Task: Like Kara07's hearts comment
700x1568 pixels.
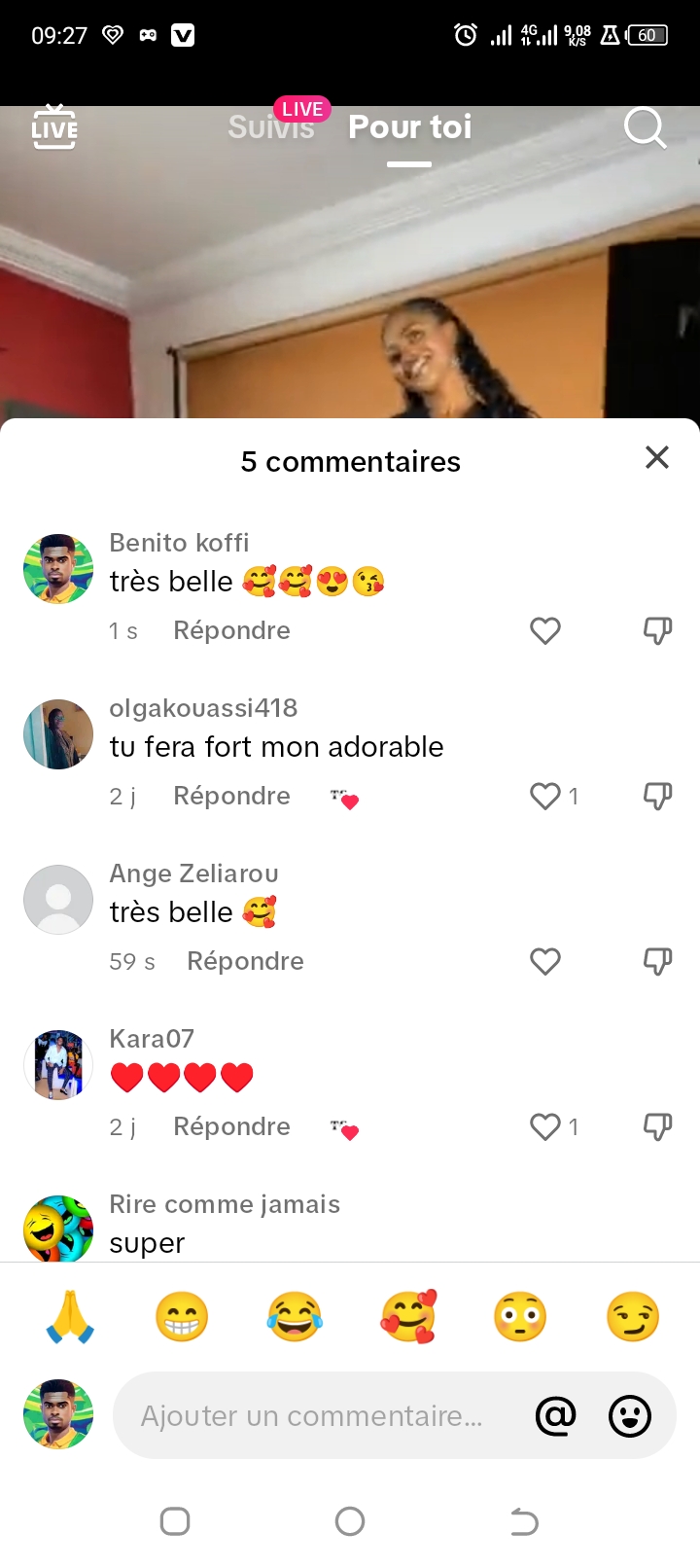Action: 545,1127
